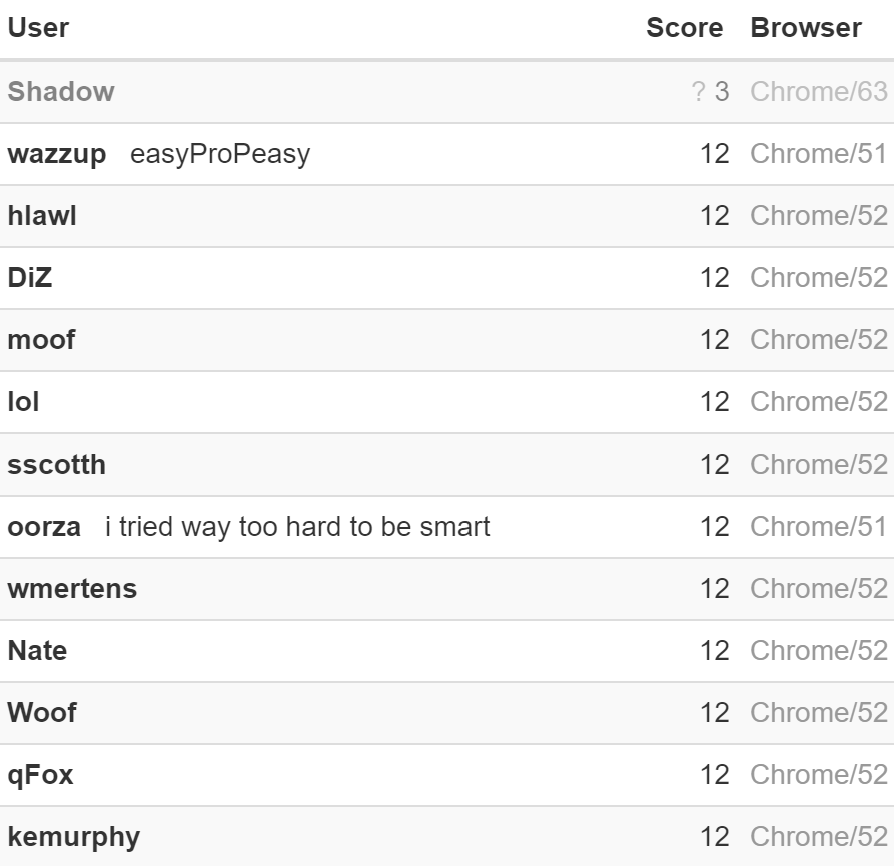Screen dimensions: 894x866
Task: Click the easyProPeasy comment text
Action: point(220,155)
